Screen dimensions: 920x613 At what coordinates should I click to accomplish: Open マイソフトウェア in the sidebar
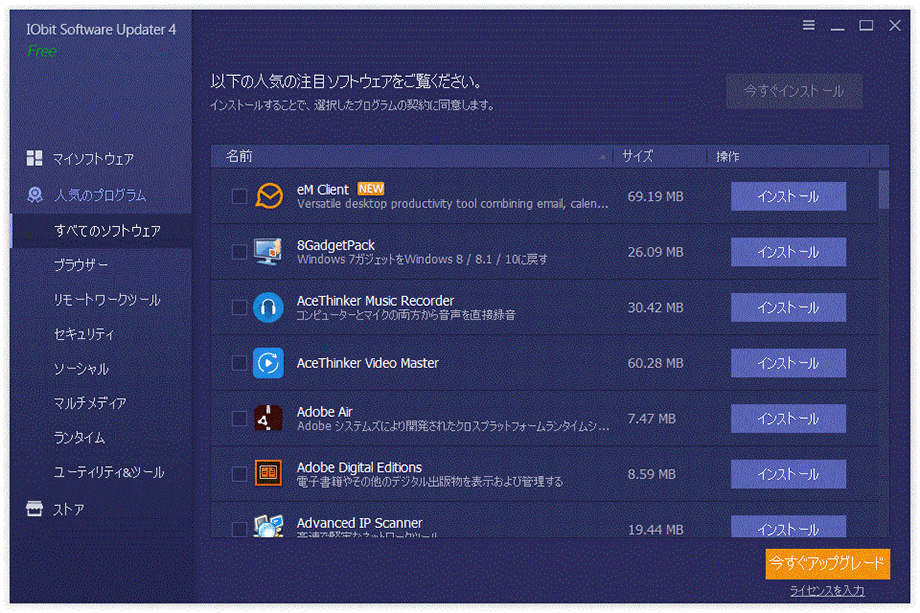tap(93, 159)
